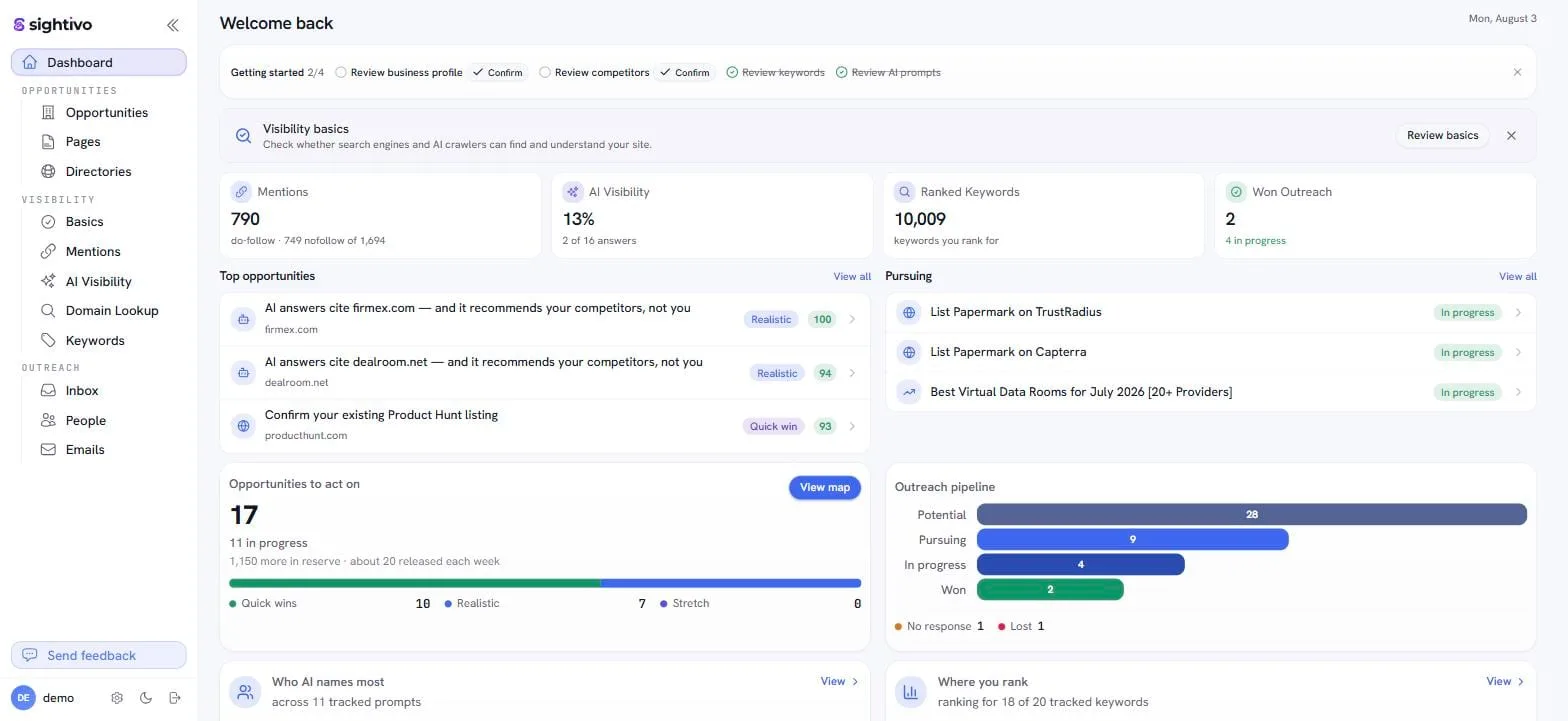Image resolution: width=1568 pixels, height=721 pixels.
Task: Click the globe icon beside Product Hunt listing
Action: [242, 426]
